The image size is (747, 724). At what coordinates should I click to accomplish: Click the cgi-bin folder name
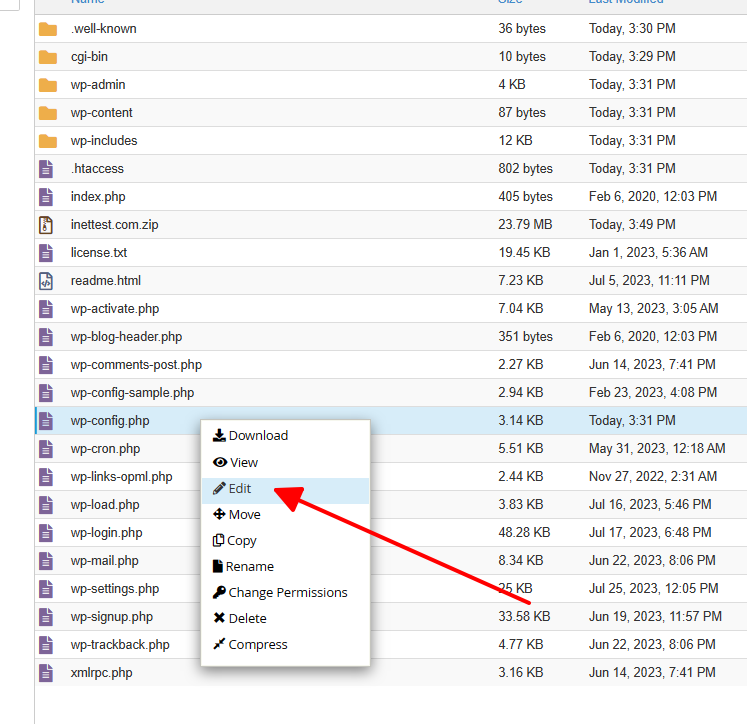(x=89, y=57)
